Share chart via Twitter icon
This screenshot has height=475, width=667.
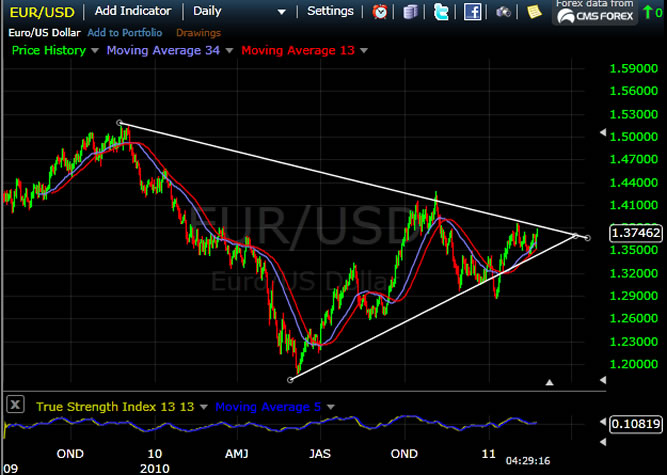(x=441, y=12)
